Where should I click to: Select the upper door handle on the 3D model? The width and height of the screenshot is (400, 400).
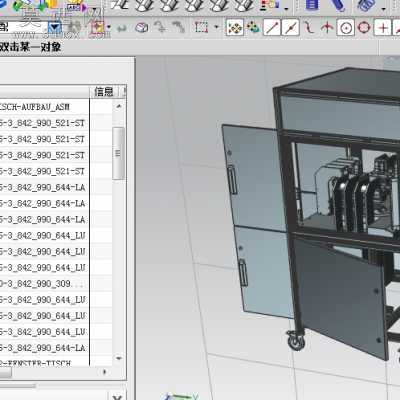point(232,180)
